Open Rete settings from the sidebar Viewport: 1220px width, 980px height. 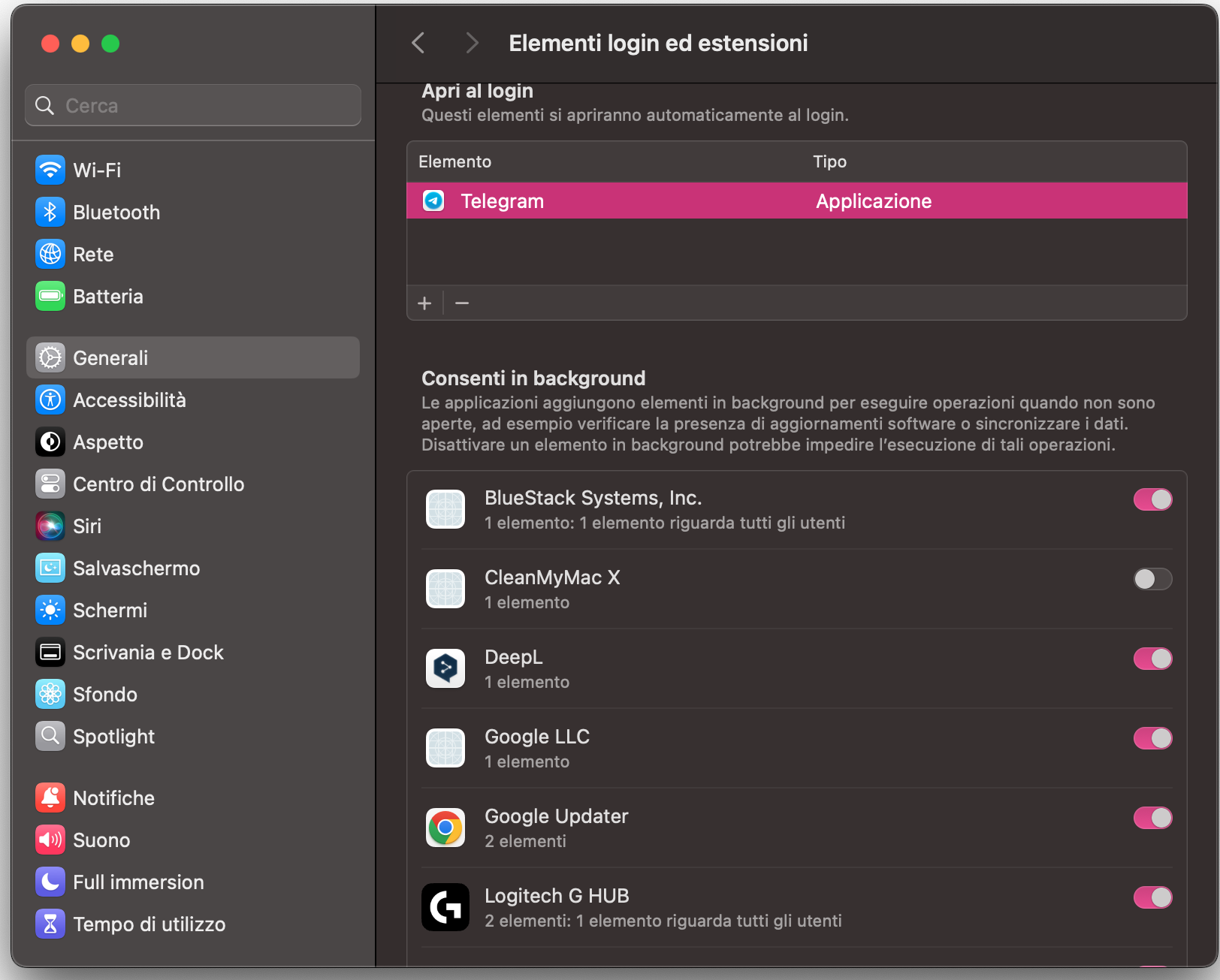tap(50, 254)
